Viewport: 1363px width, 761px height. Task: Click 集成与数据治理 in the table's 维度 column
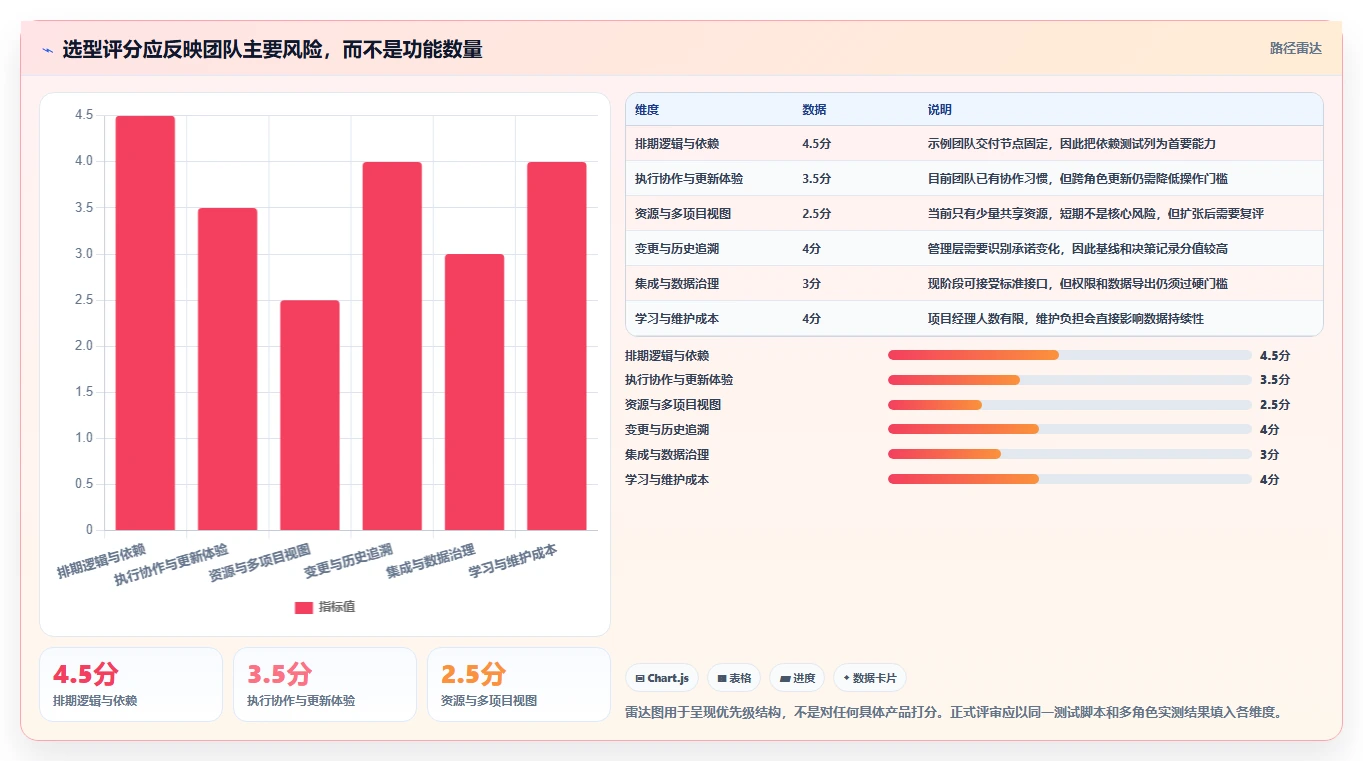point(677,284)
